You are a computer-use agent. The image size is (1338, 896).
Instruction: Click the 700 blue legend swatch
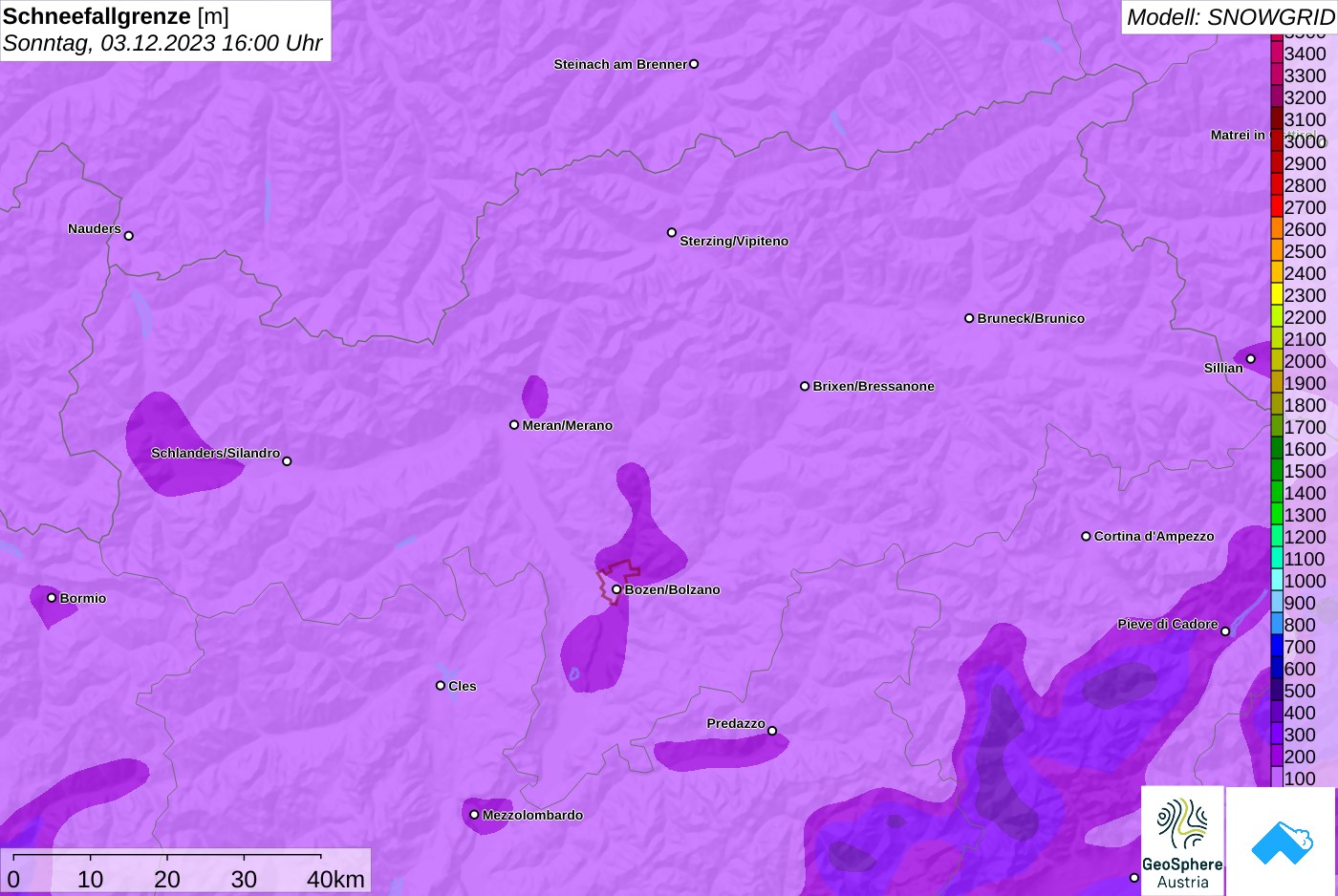click(1277, 647)
